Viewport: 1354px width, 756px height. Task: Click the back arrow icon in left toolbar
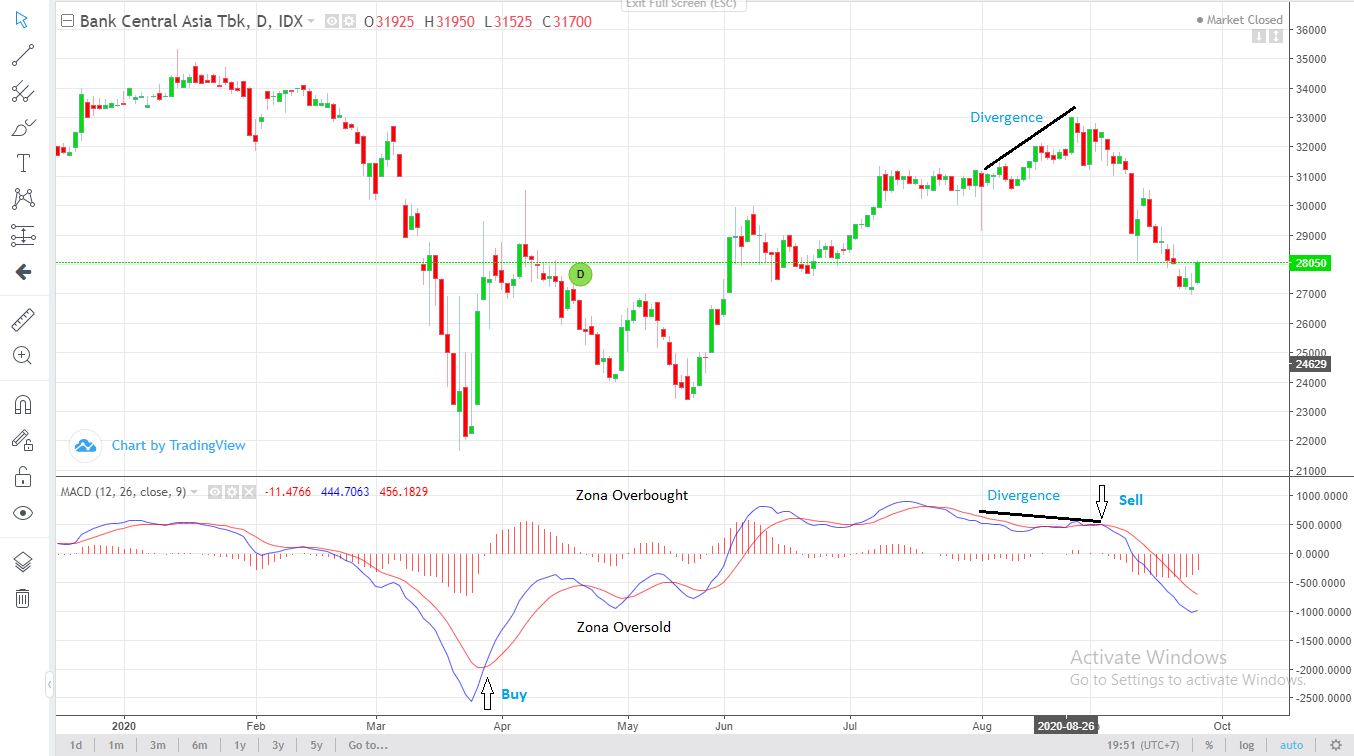point(23,272)
